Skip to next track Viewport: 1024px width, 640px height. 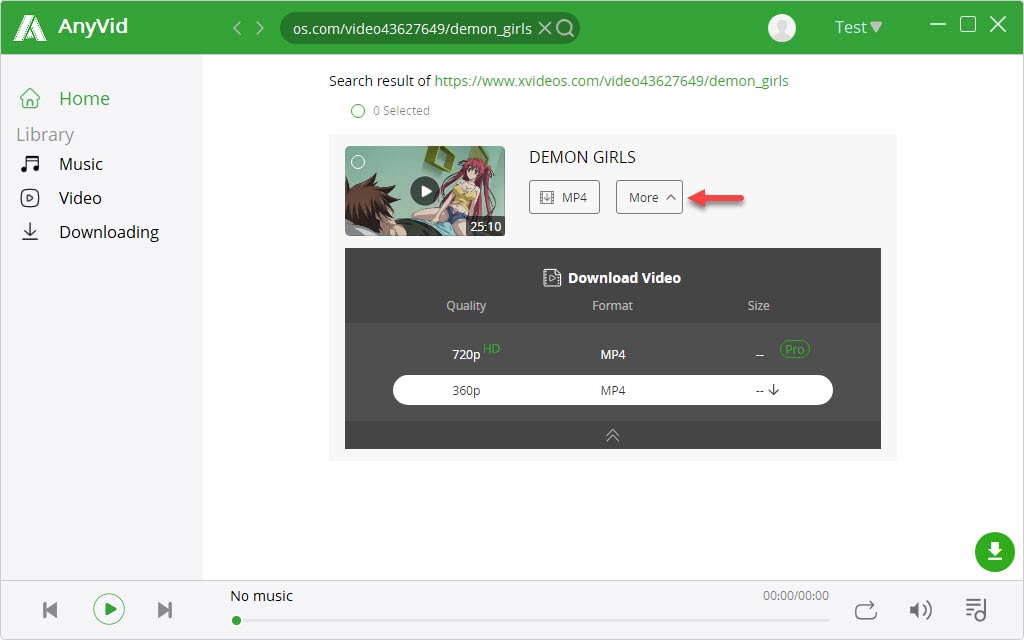coord(165,610)
